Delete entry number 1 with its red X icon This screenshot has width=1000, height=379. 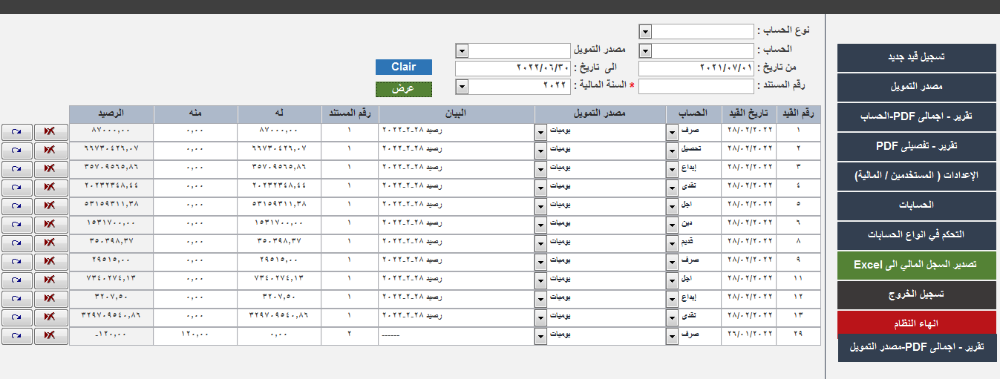click(x=50, y=132)
